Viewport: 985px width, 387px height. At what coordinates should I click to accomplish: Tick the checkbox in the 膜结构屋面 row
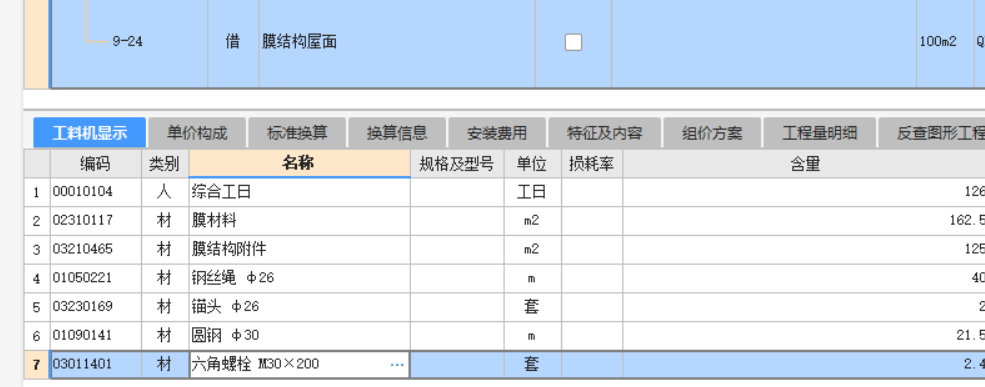573,42
